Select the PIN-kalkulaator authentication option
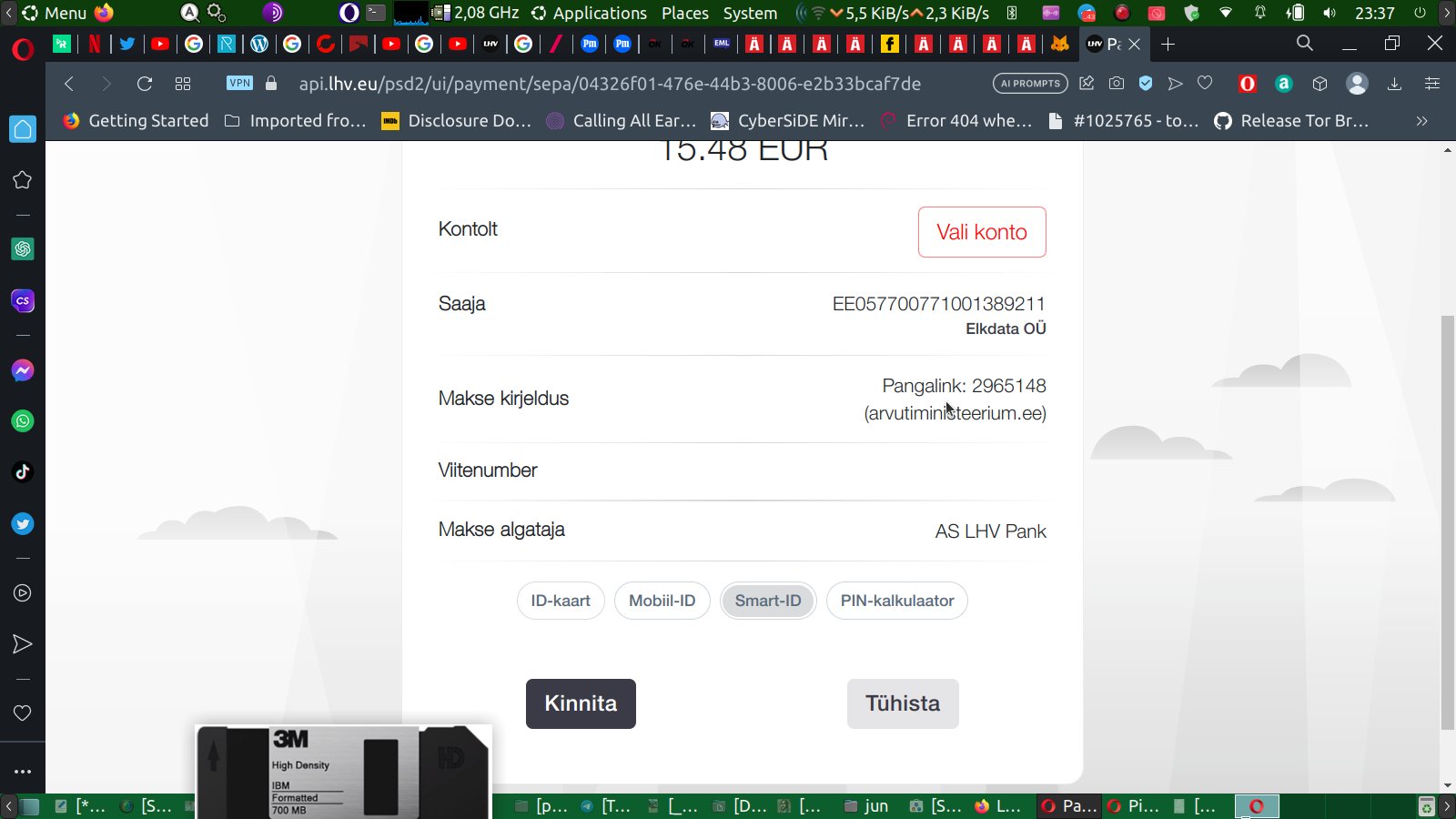 tap(897, 601)
